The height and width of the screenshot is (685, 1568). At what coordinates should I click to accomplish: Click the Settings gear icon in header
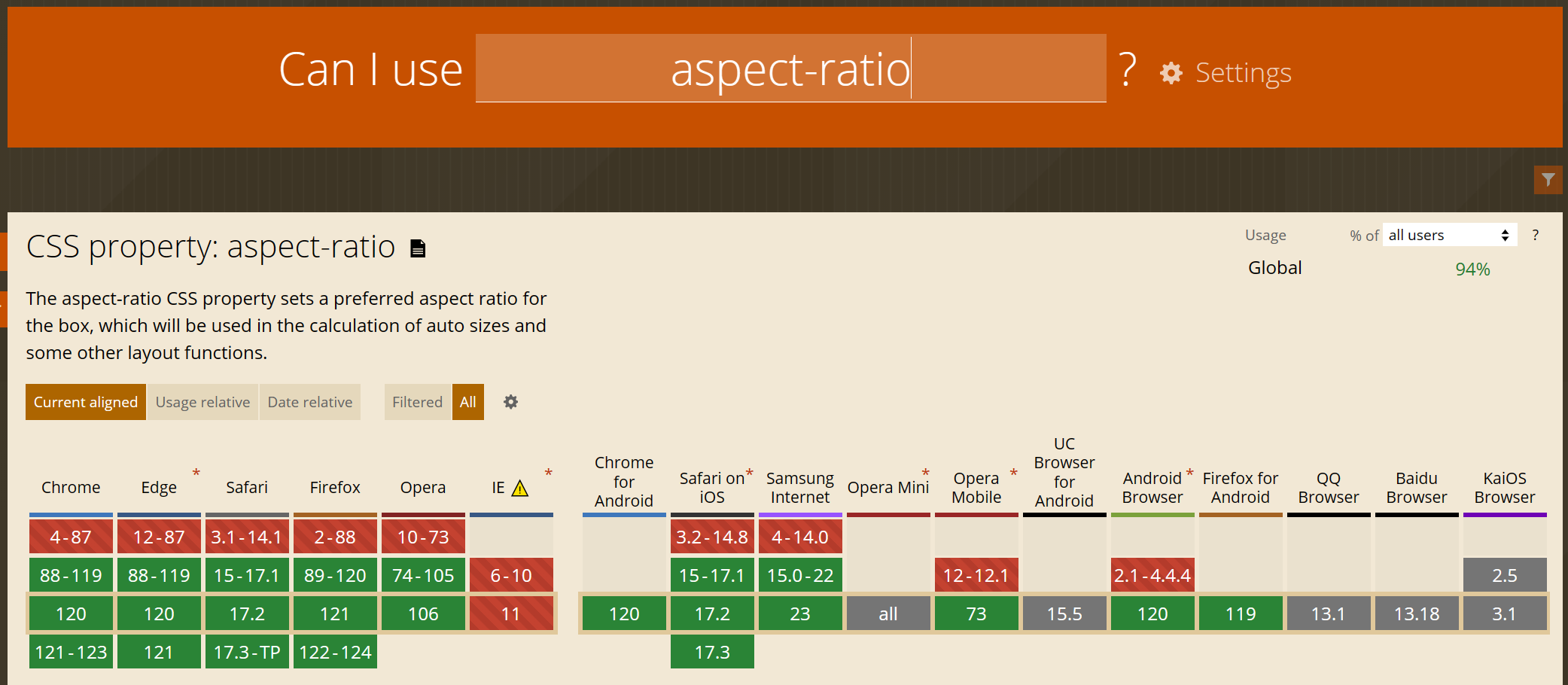1171,73
